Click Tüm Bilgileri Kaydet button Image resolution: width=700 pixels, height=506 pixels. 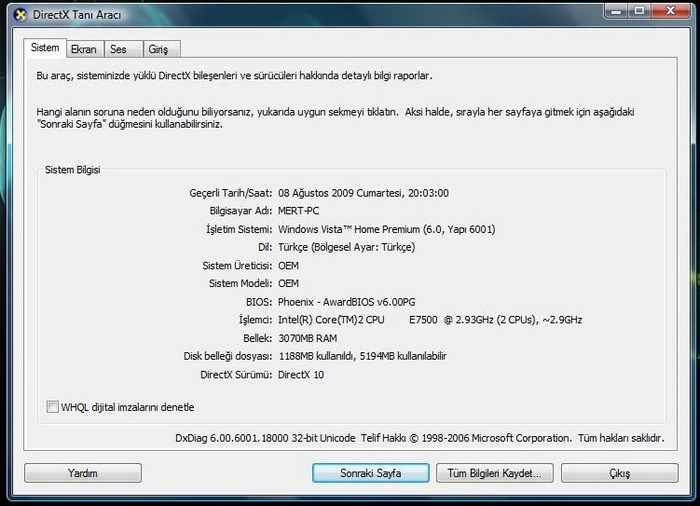click(495, 473)
